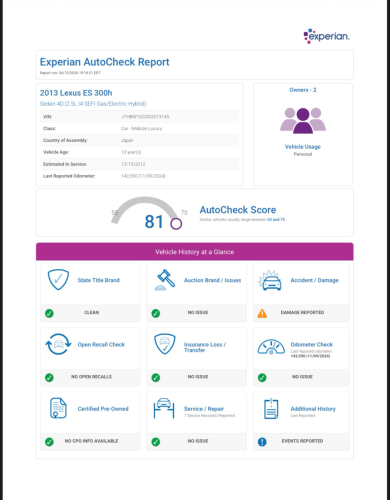Screen dimensions: 390x500
Task: Click the similar vehicles range text
Action: click(242, 220)
